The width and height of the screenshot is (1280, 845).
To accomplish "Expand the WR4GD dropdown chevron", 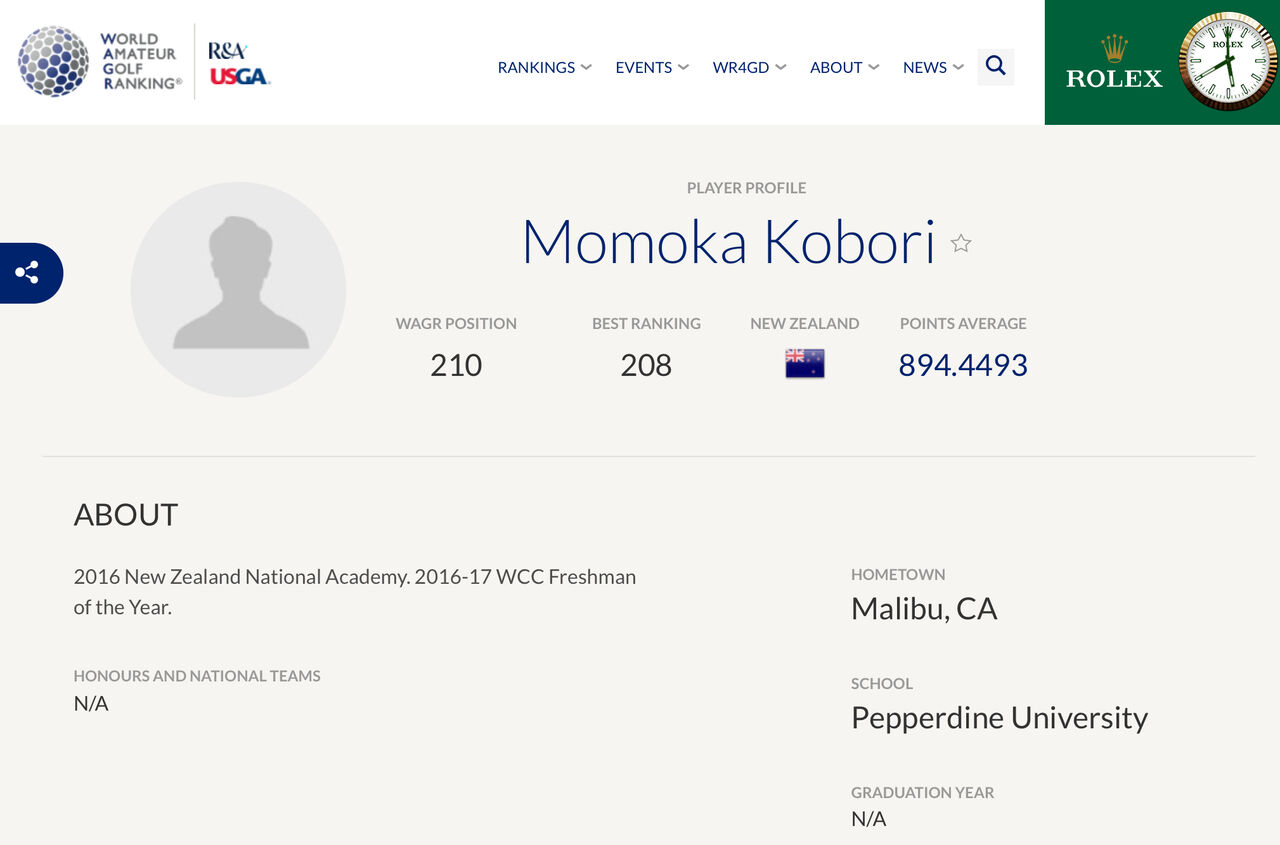I will (x=780, y=67).
